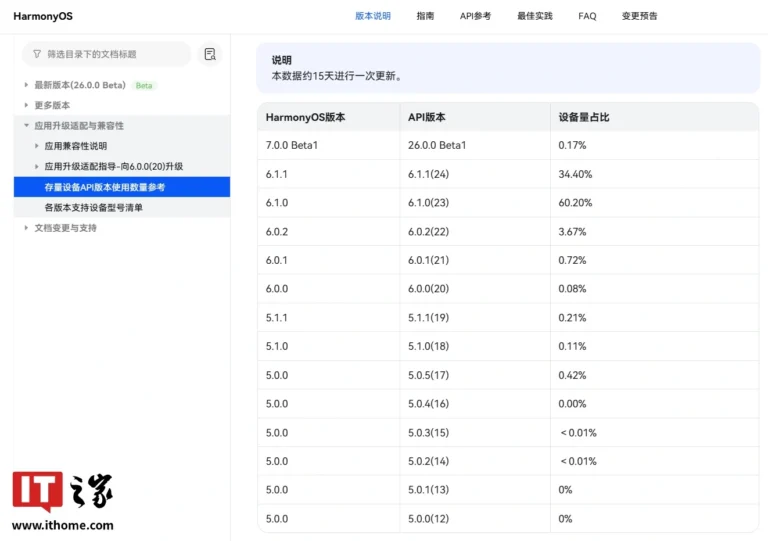Click the 说明 note heading
The width and height of the screenshot is (768, 541).
pyautogui.click(x=282, y=60)
